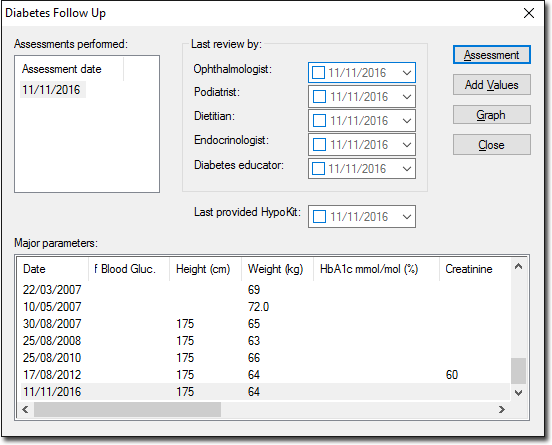Open the Endocrinologist date dropdown
This screenshot has width=552, height=445.
coord(407,144)
